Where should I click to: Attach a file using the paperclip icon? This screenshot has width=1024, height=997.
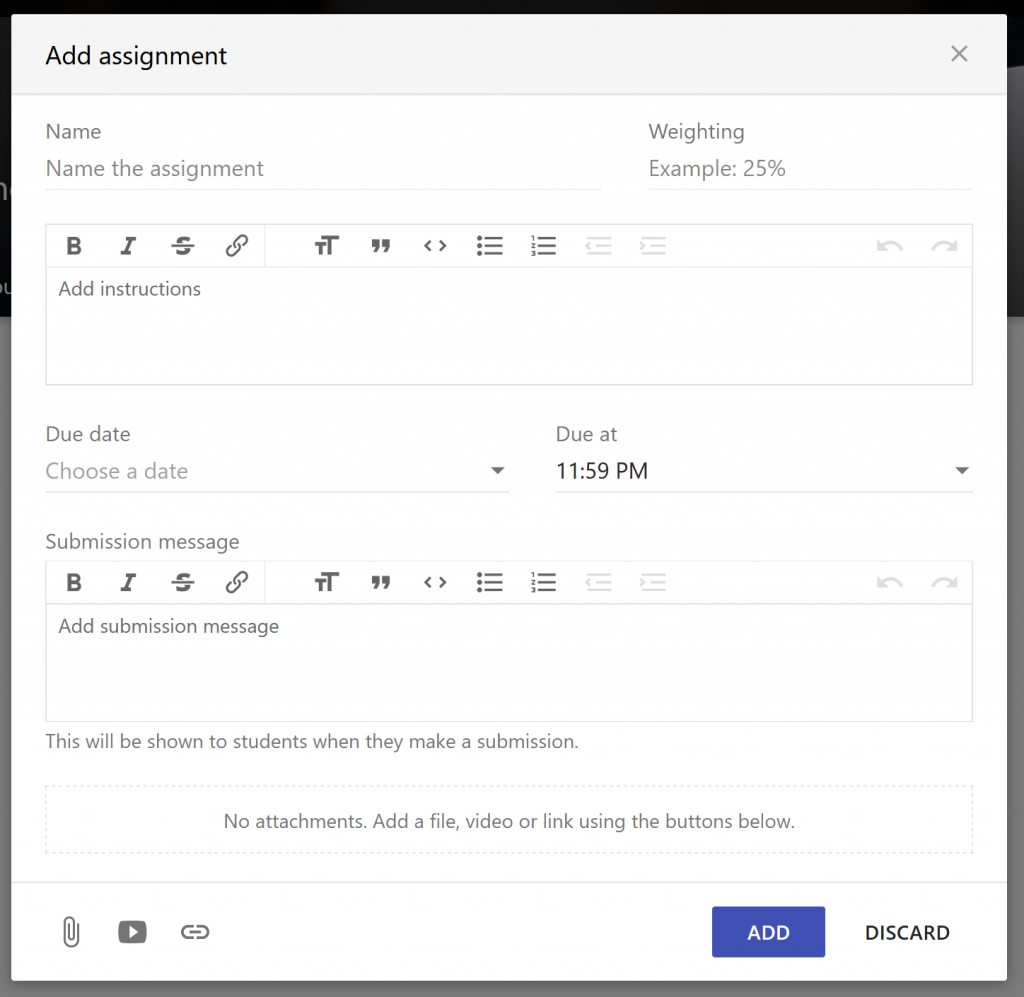[x=70, y=931]
